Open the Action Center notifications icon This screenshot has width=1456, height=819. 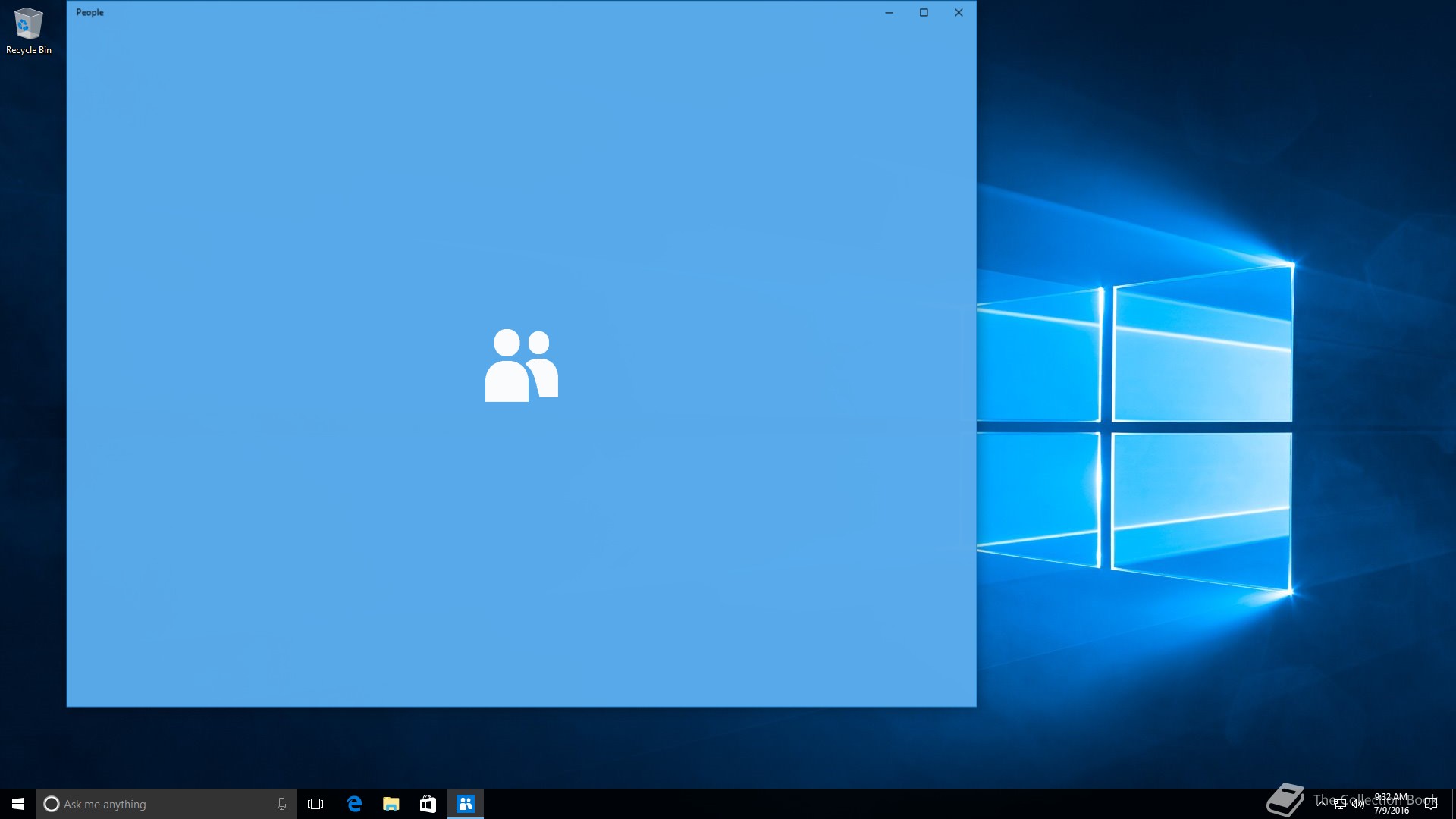point(1431,804)
